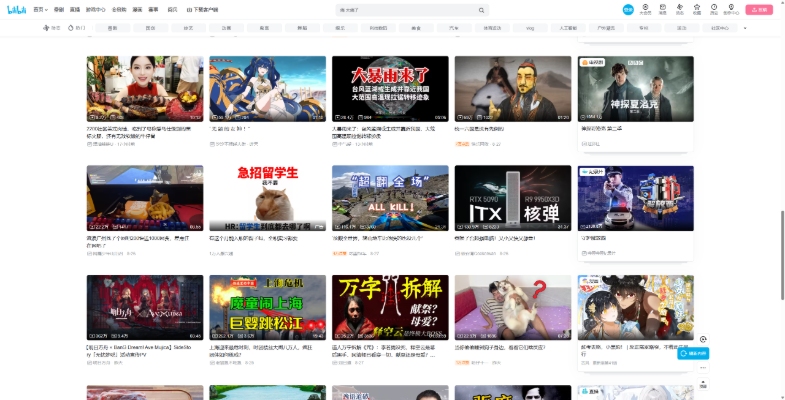Screen dimensions: 785x400
Task: Click into the search input field
Action: click(x=407, y=10)
